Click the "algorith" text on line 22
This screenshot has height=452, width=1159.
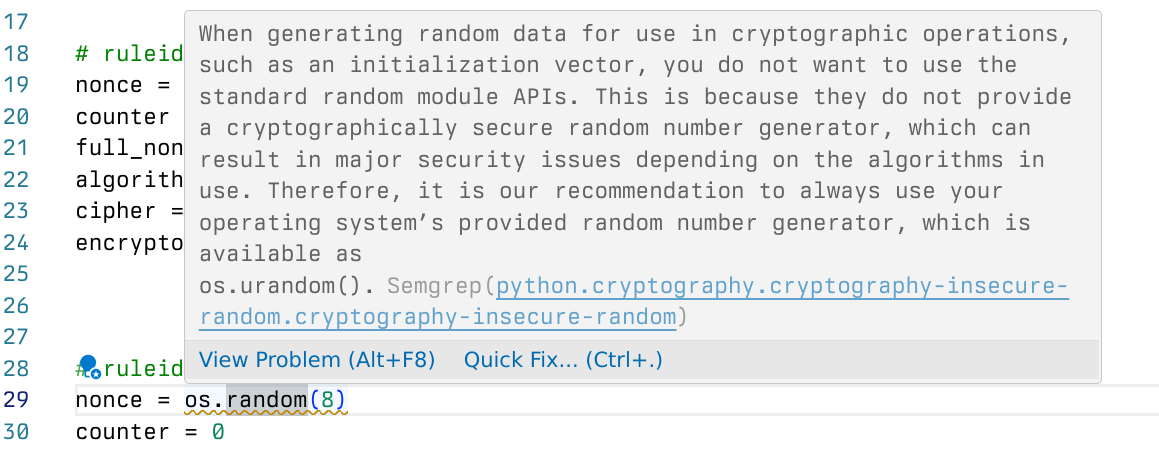(x=129, y=179)
